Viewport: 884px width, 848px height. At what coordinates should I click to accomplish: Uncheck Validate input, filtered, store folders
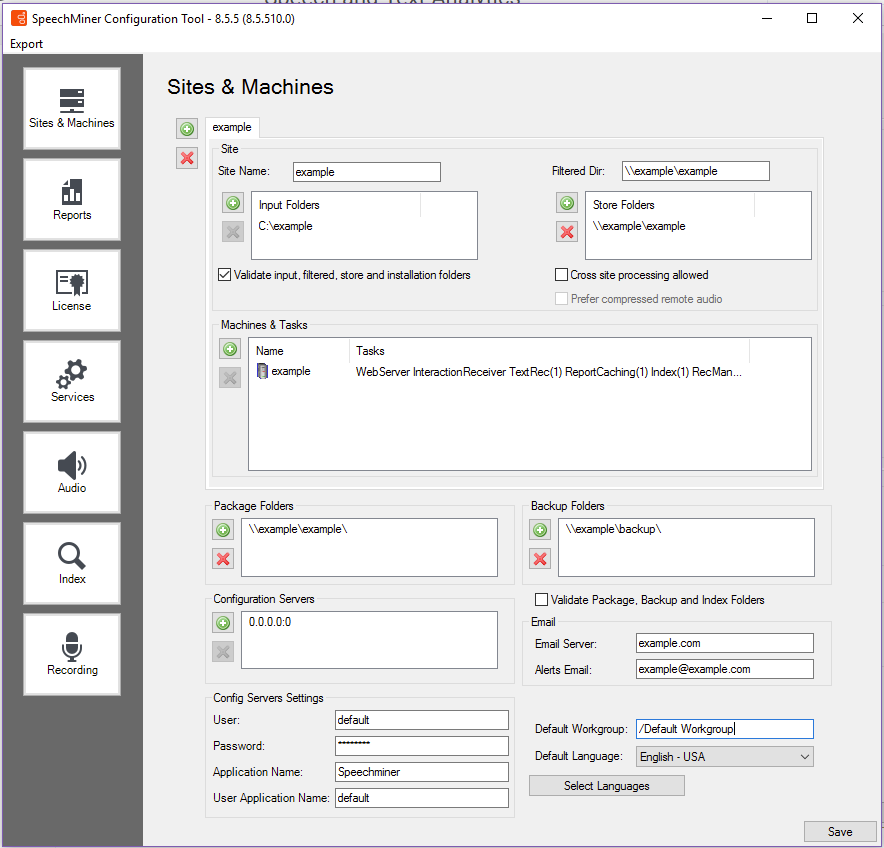coord(225,275)
